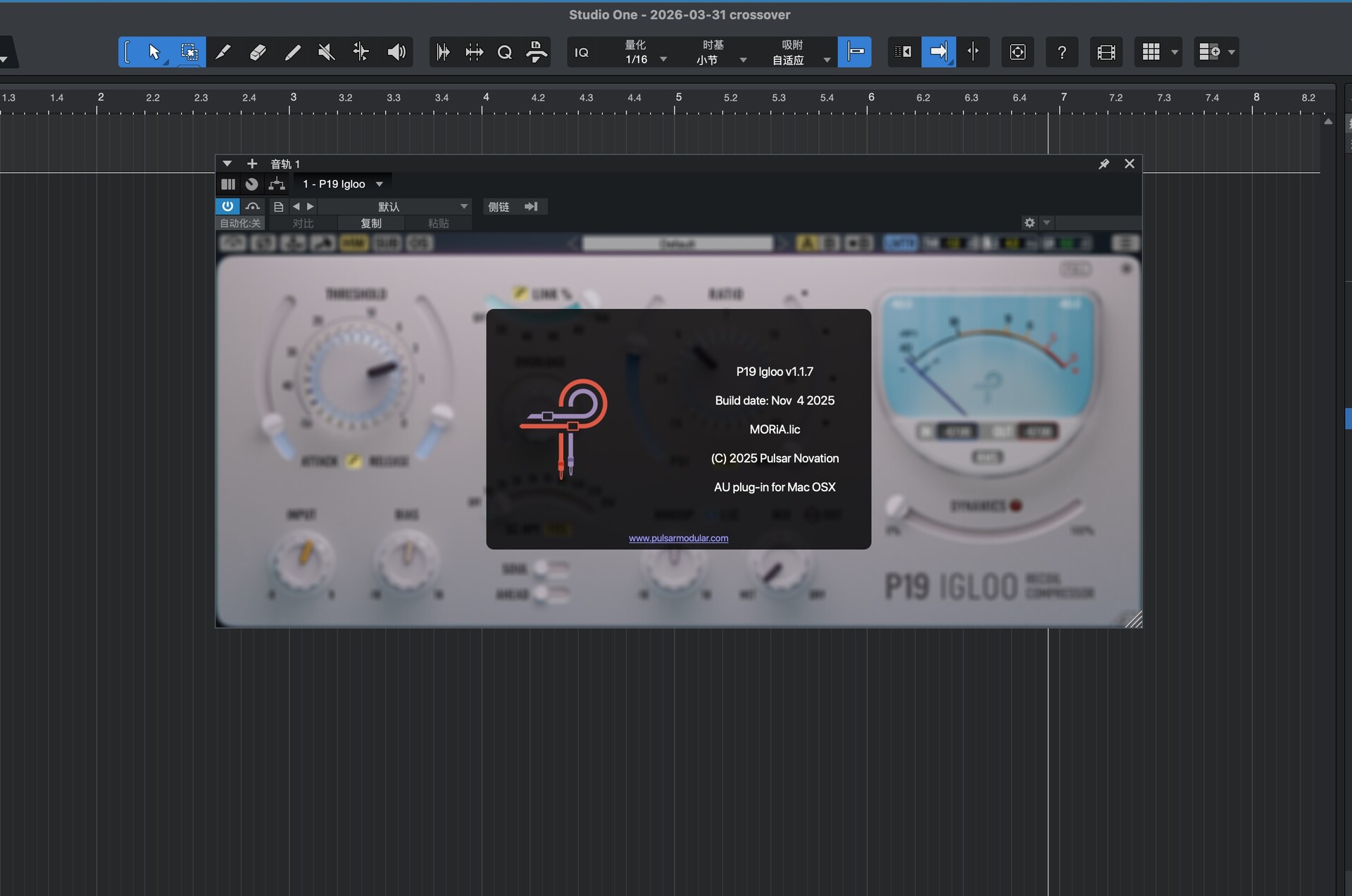Toggle autoscroll arrow button
The width and height of the screenshot is (1352, 896).
point(939,52)
